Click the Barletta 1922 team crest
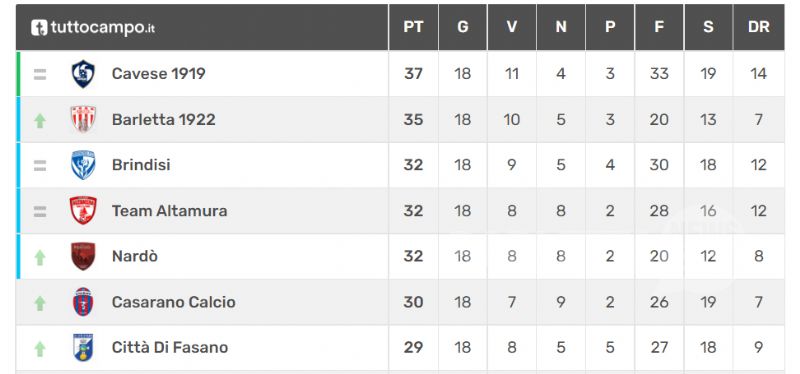The image size is (800, 374). click(83, 119)
